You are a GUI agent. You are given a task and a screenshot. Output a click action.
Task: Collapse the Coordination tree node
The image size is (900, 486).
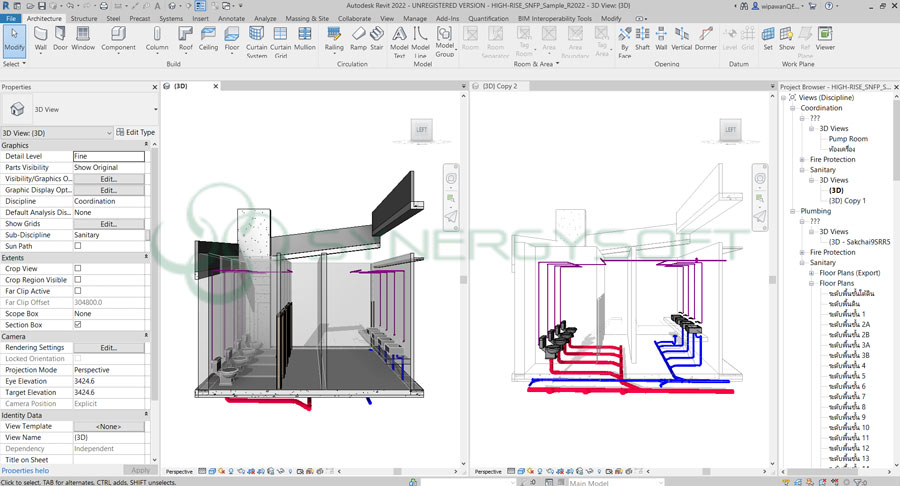click(793, 108)
